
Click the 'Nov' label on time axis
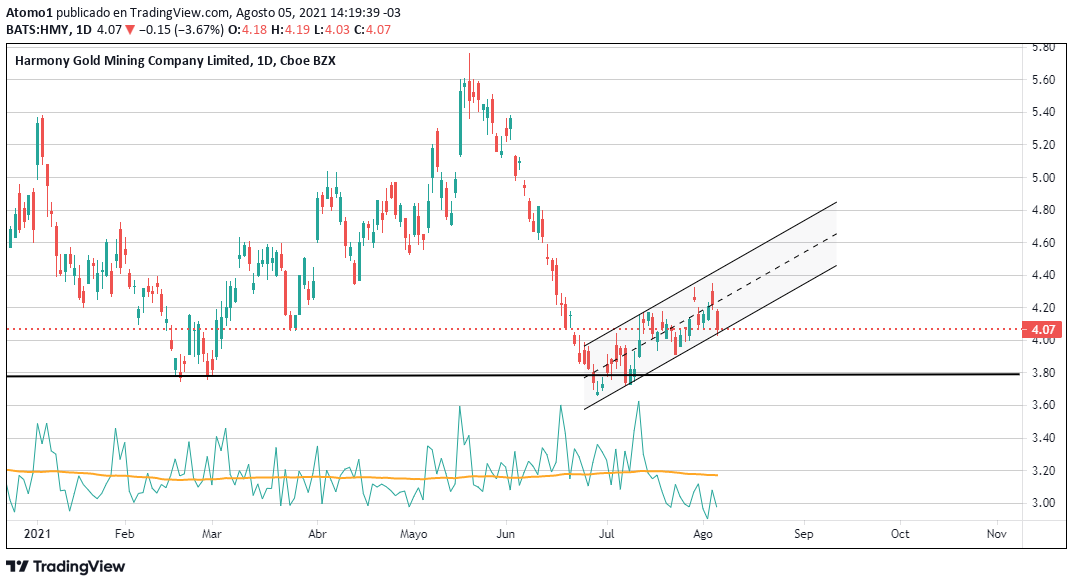[996, 534]
